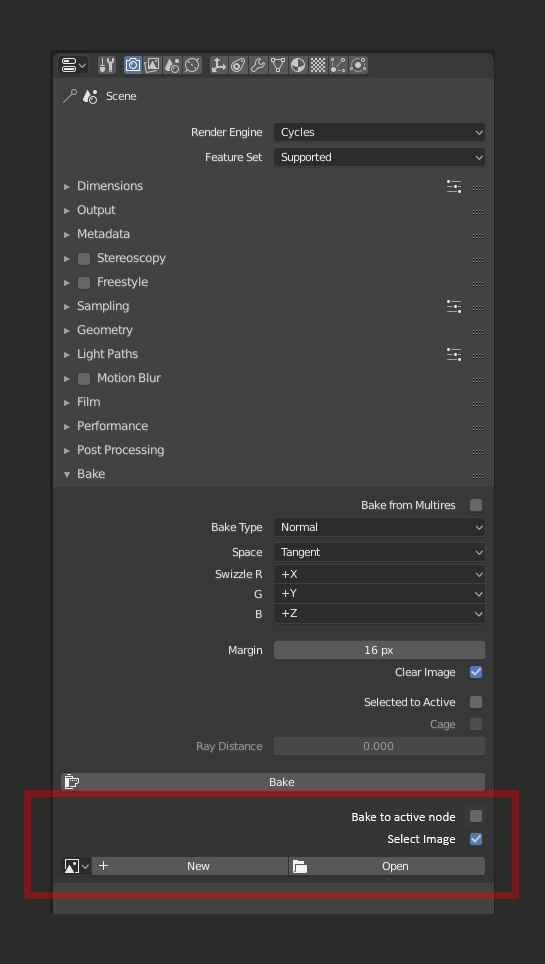Collapse the Bake panel
545x964 pixels.
[90, 474]
